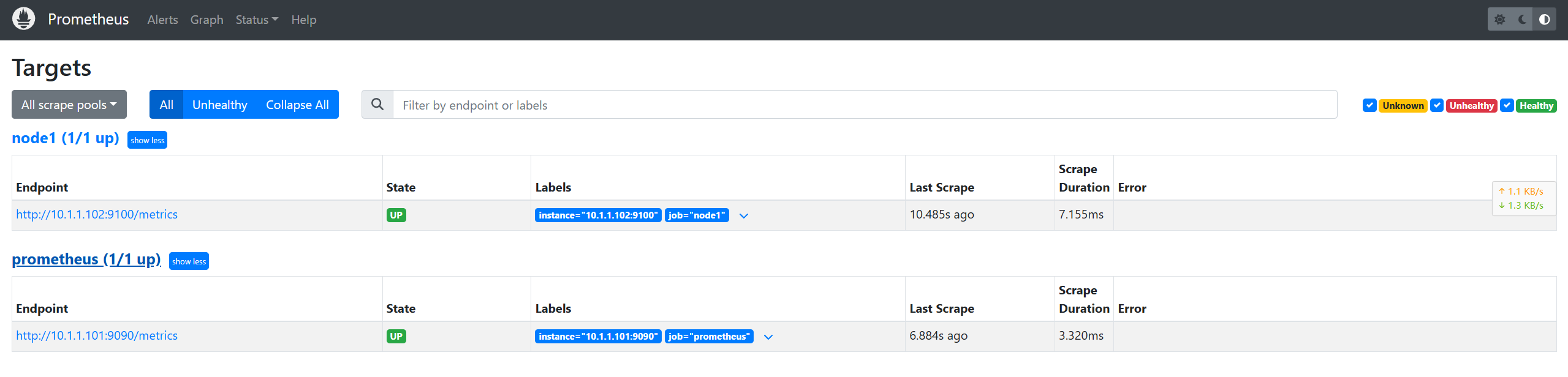Click the Prometheus flame logo
Image resolution: width=1568 pixels, height=377 pixels.
(x=24, y=19)
